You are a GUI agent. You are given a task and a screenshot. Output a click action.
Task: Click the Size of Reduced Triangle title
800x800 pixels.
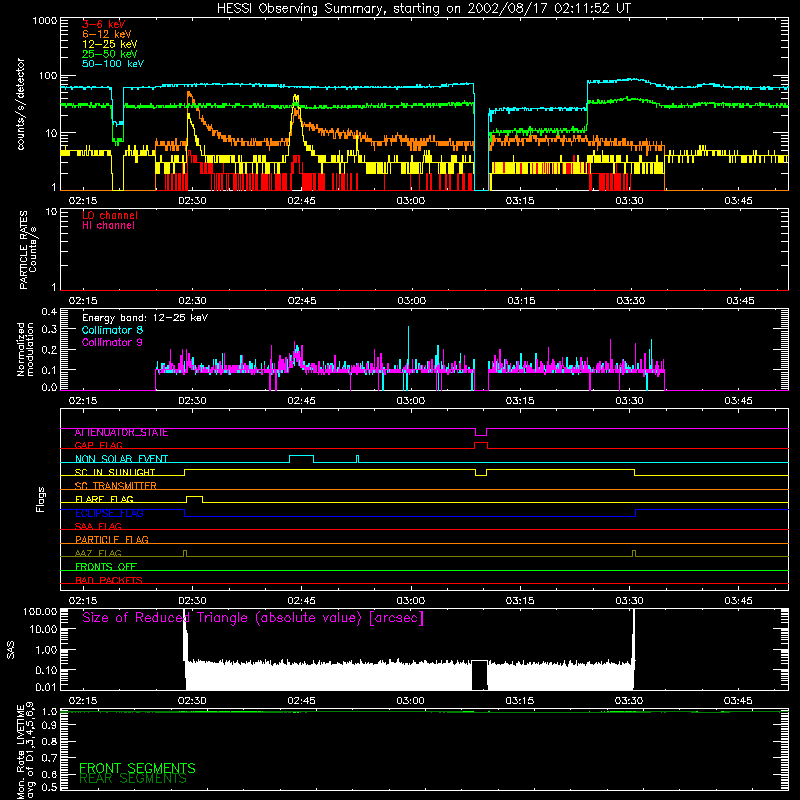tap(253, 618)
